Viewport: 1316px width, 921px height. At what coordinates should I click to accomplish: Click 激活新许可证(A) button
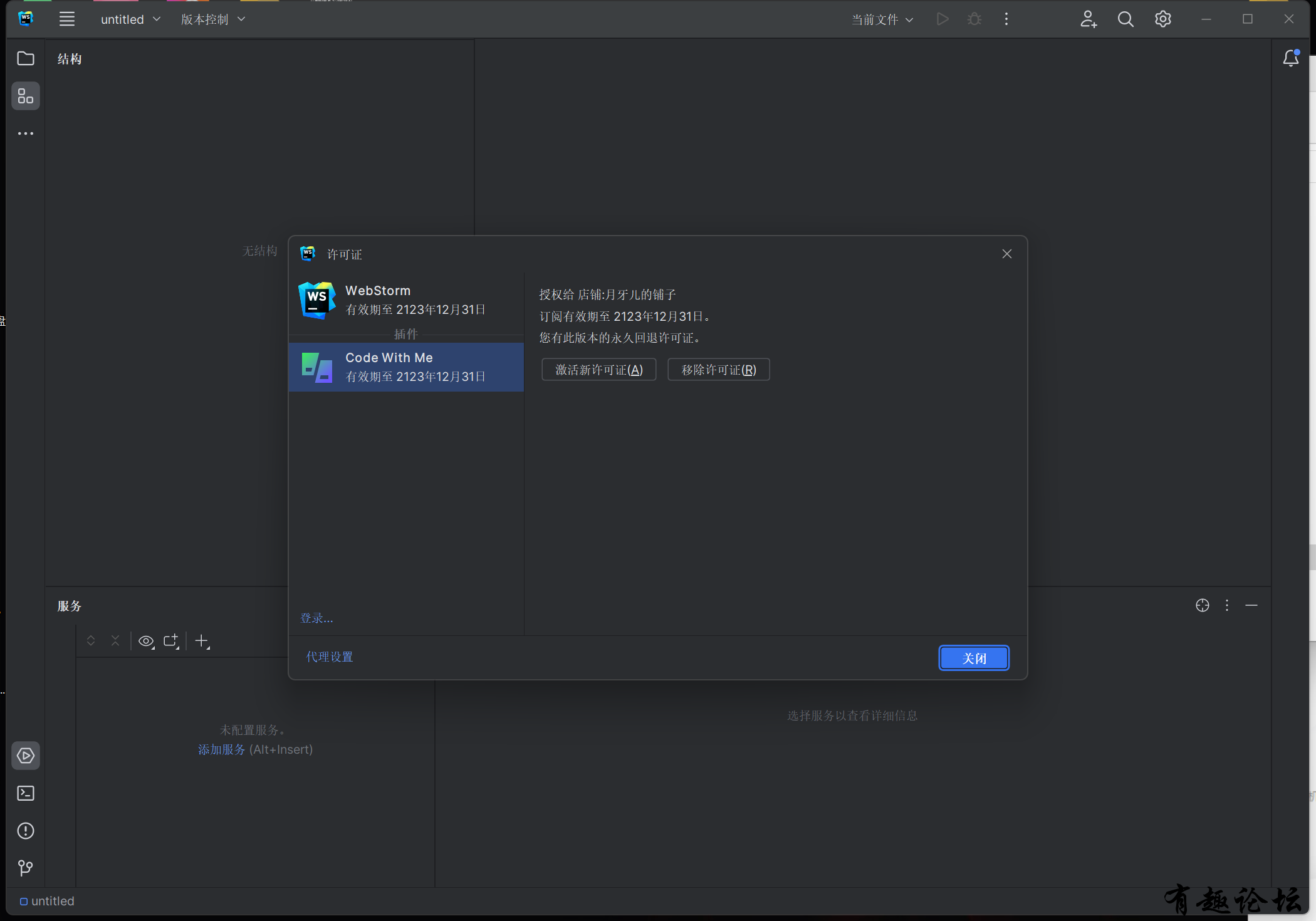click(599, 370)
